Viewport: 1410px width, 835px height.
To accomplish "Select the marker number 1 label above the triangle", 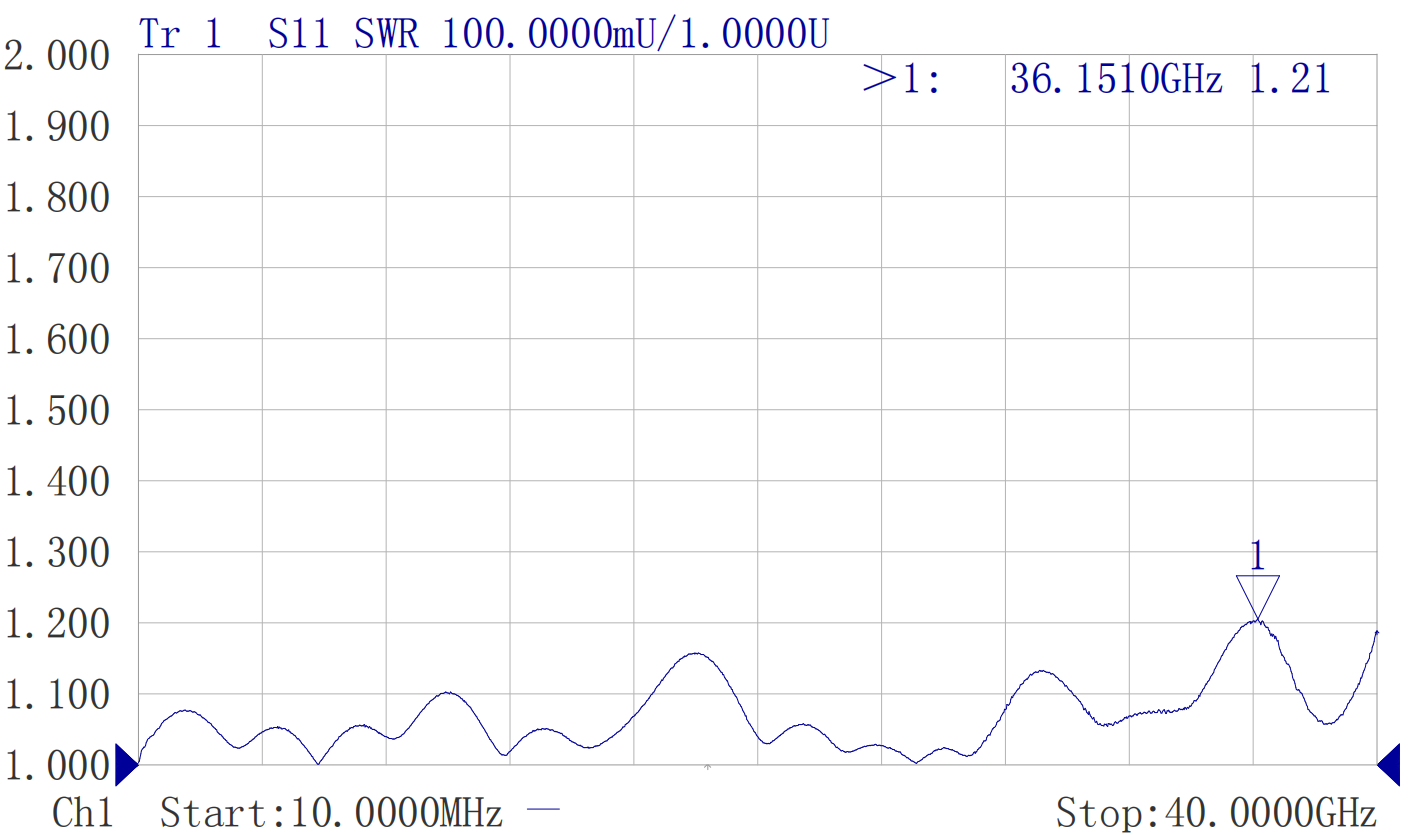I will (1257, 556).
